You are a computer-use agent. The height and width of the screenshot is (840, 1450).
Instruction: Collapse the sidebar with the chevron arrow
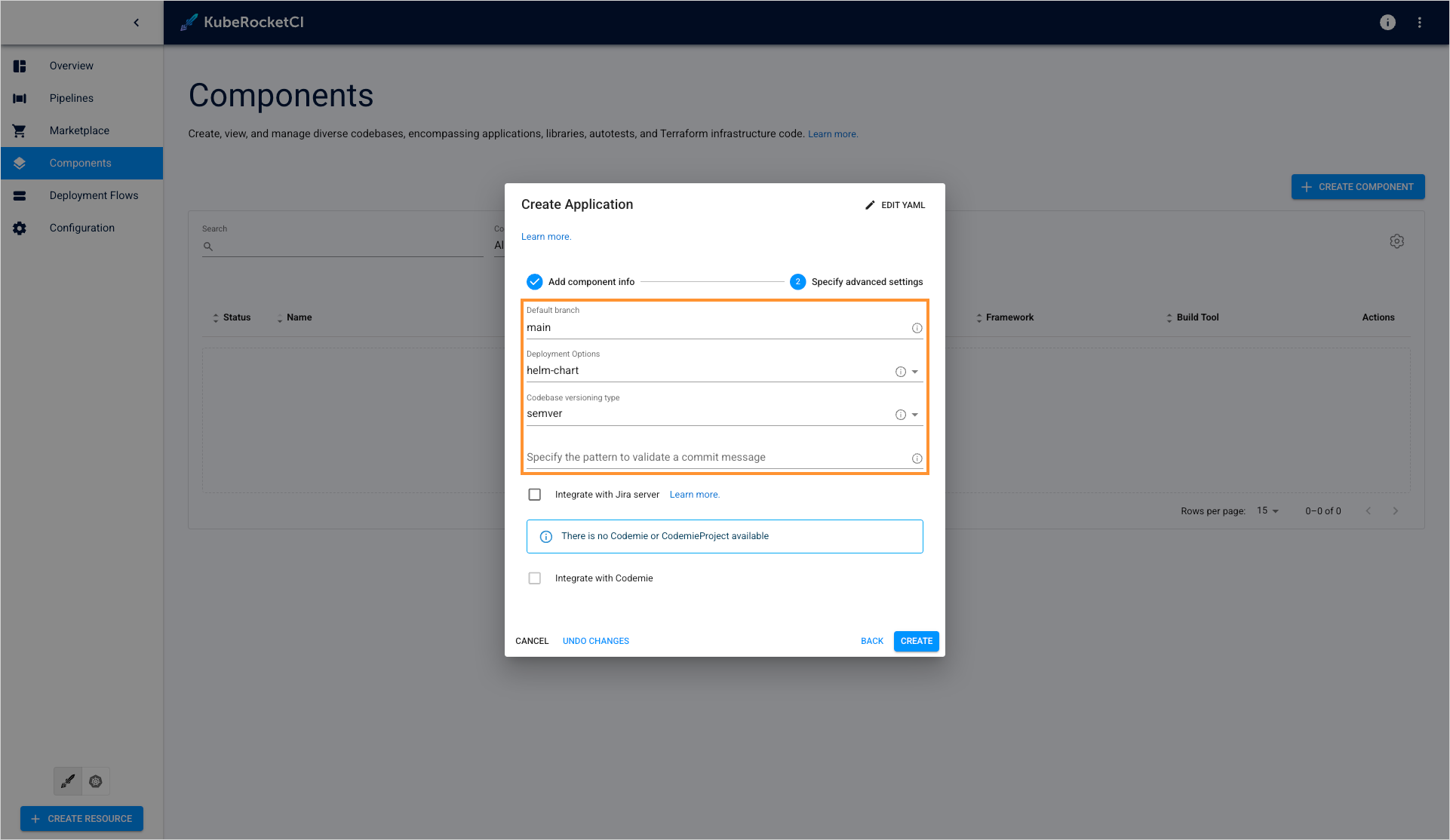coord(137,23)
